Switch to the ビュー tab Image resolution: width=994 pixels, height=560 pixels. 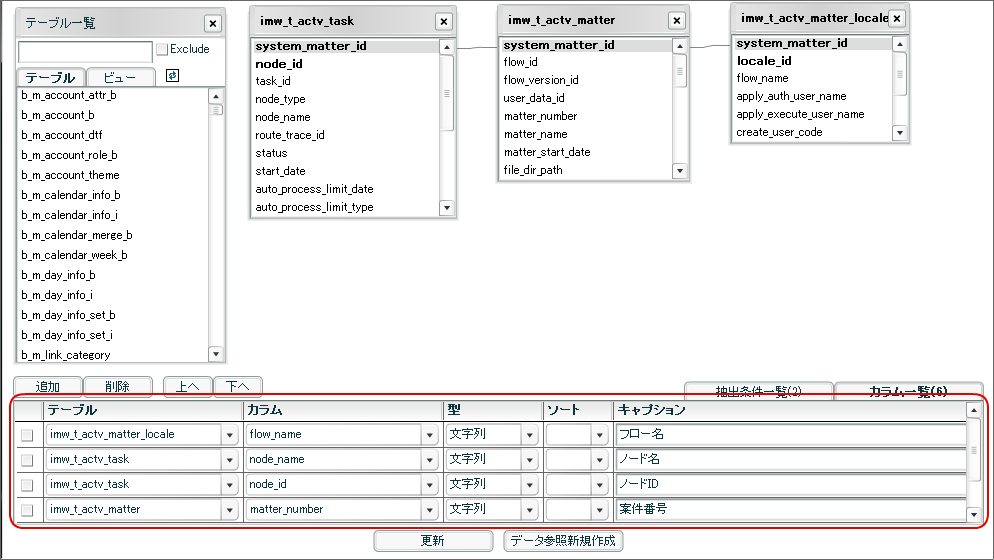pos(120,77)
